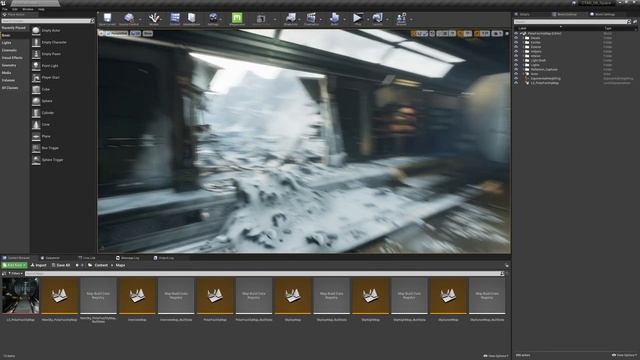Click the camera speed icon in viewport
Viewport: 640px width, 360px height.
click(497, 33)
